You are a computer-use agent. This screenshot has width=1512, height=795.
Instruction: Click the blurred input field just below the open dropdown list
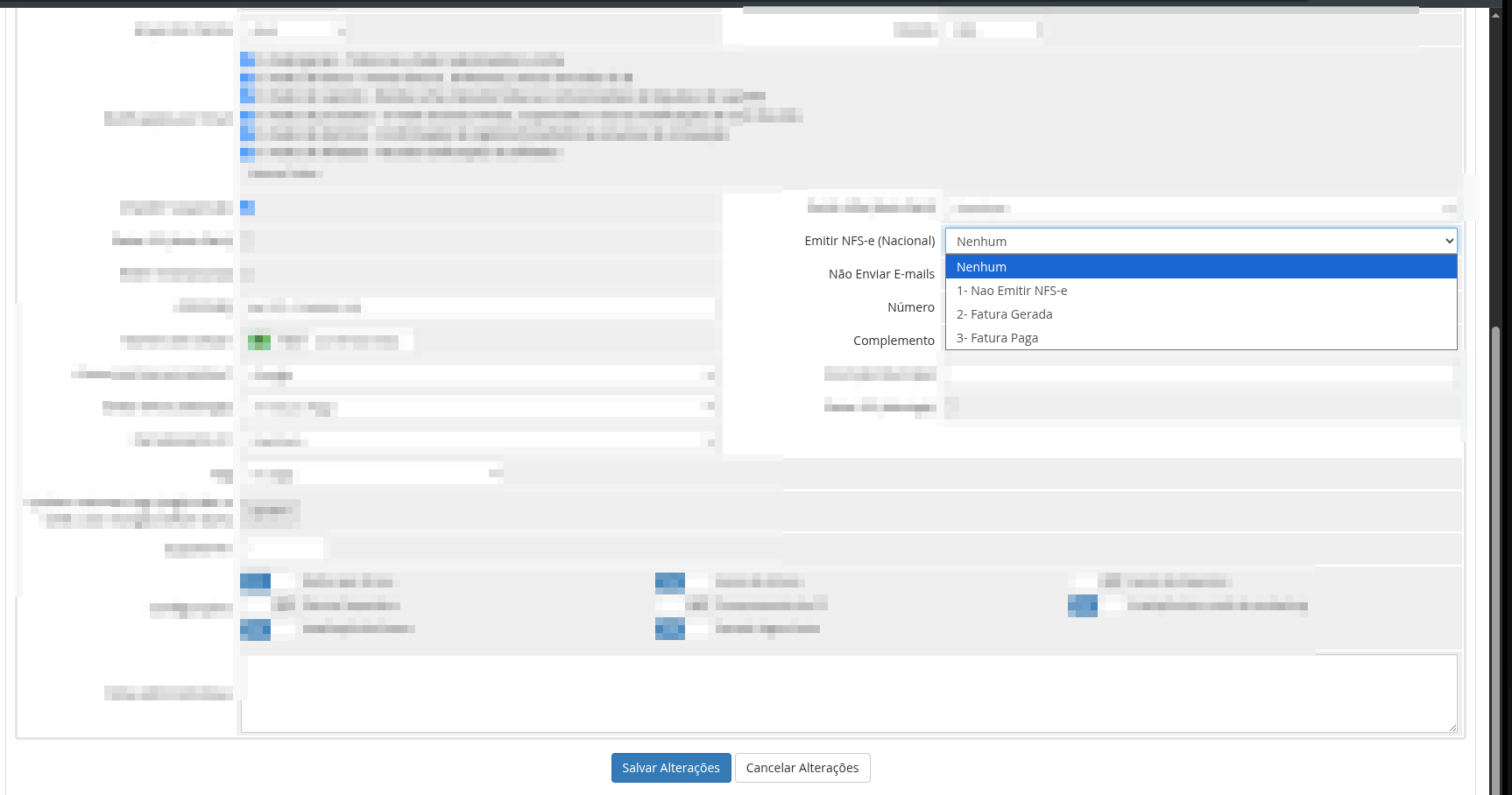(1200, 374)
